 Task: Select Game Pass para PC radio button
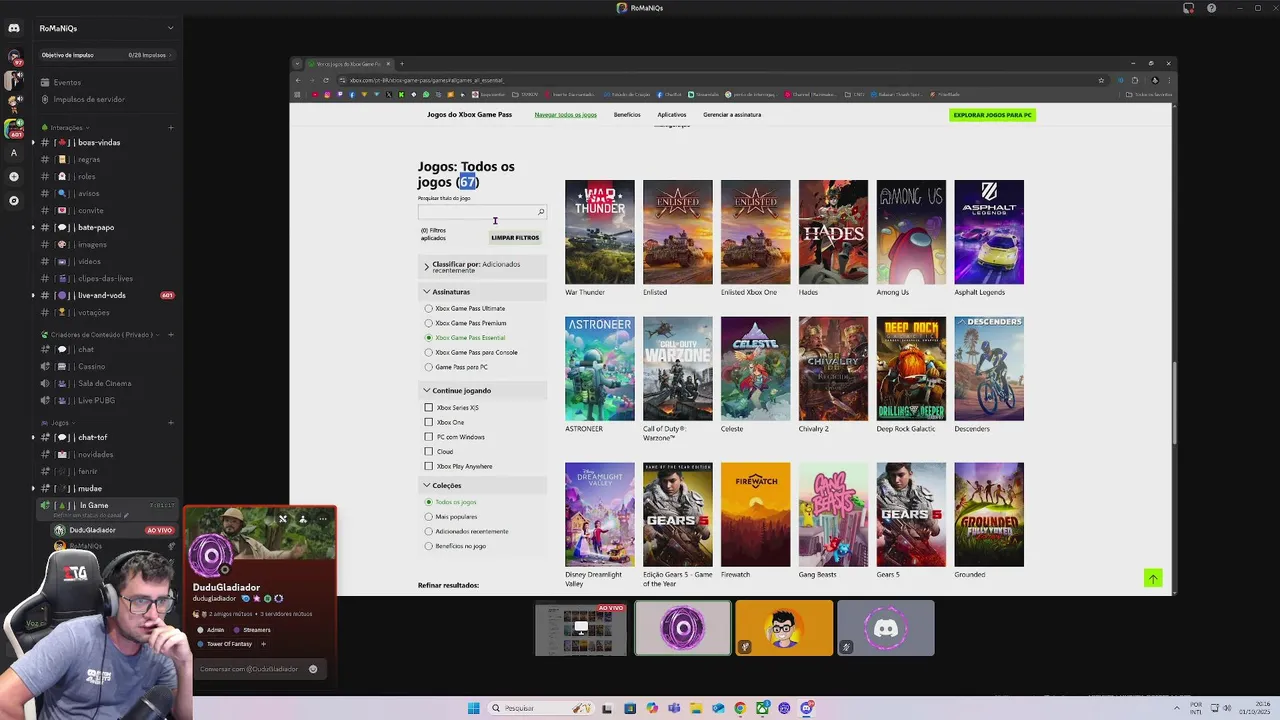tap(429, 367)
